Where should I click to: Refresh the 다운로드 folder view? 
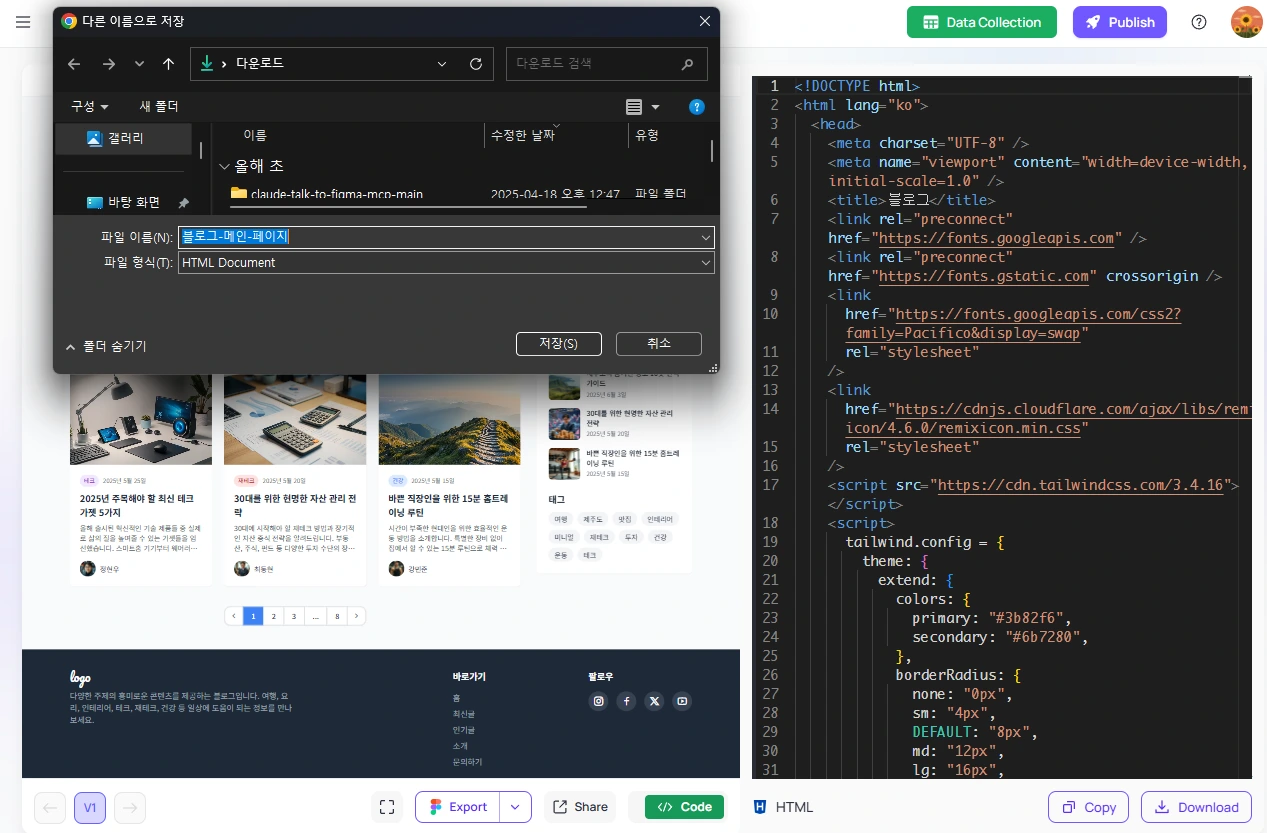point(476,64)
